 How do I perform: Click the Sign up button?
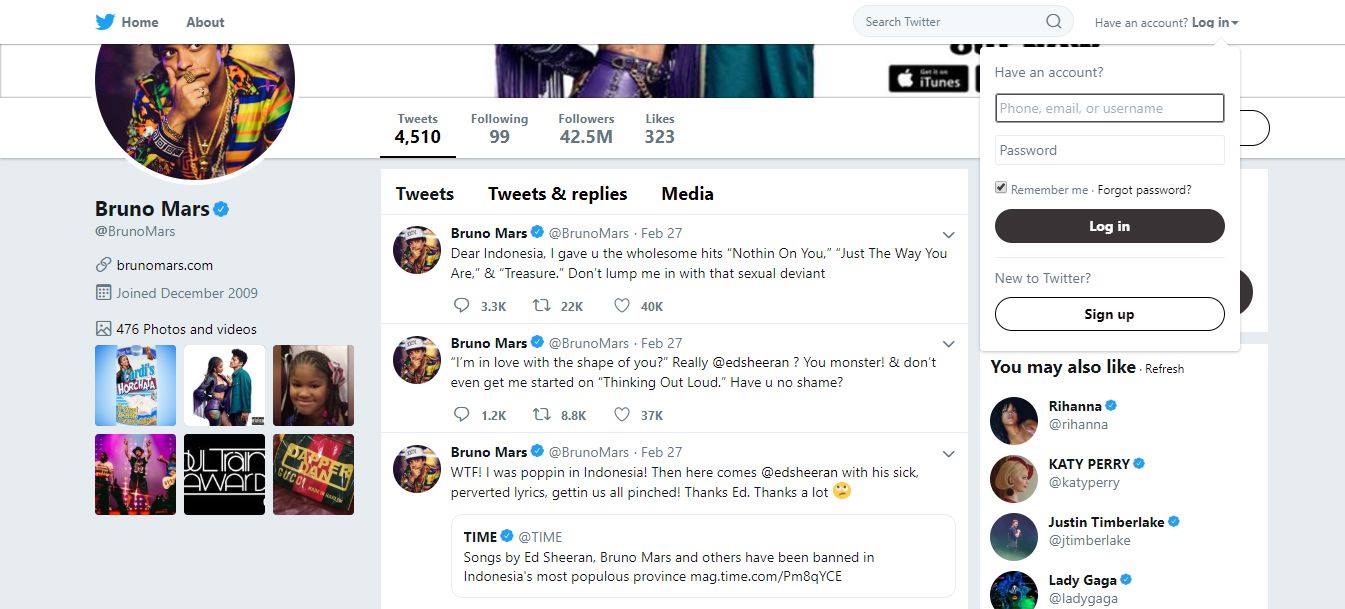tap(1110, 314)
